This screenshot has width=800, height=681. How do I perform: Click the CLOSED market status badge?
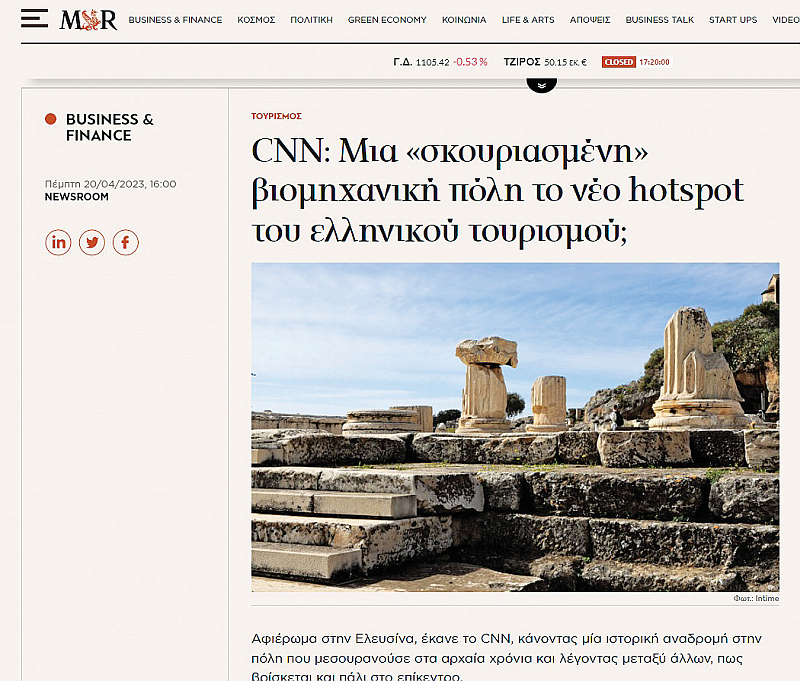point(618,62)
